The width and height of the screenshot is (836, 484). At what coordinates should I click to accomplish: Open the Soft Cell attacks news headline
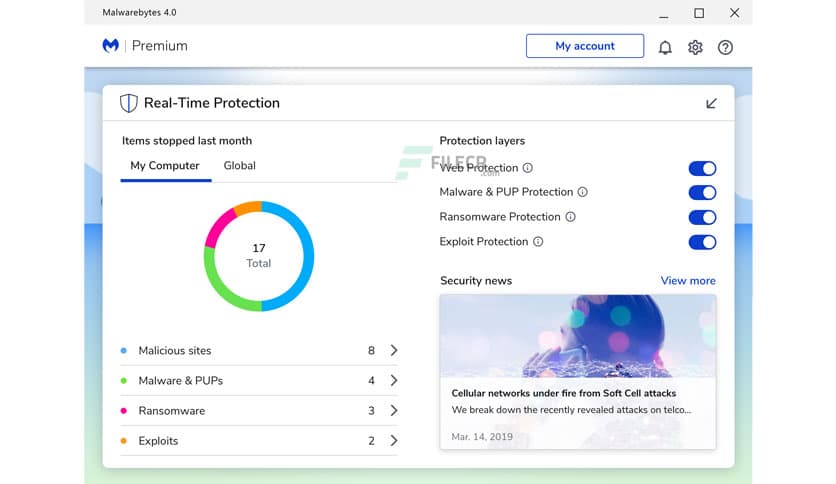tap(564, 393)
